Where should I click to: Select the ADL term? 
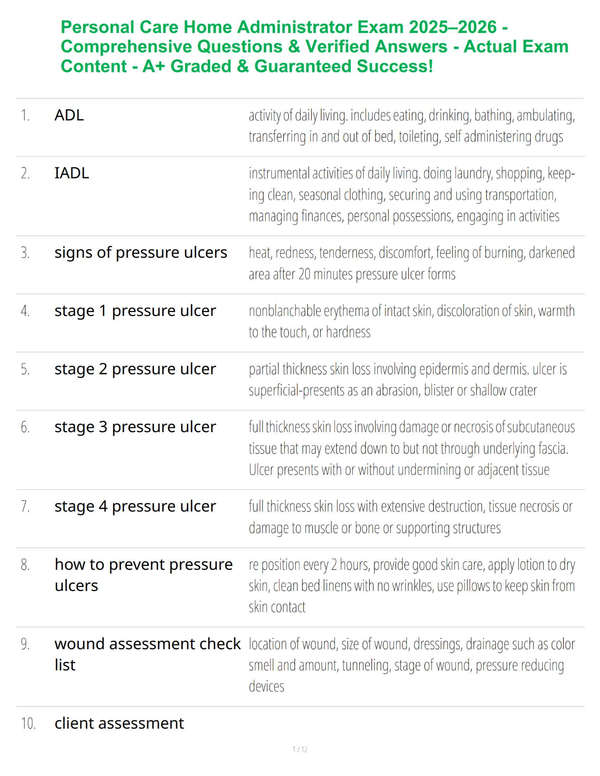click(69, 115)
